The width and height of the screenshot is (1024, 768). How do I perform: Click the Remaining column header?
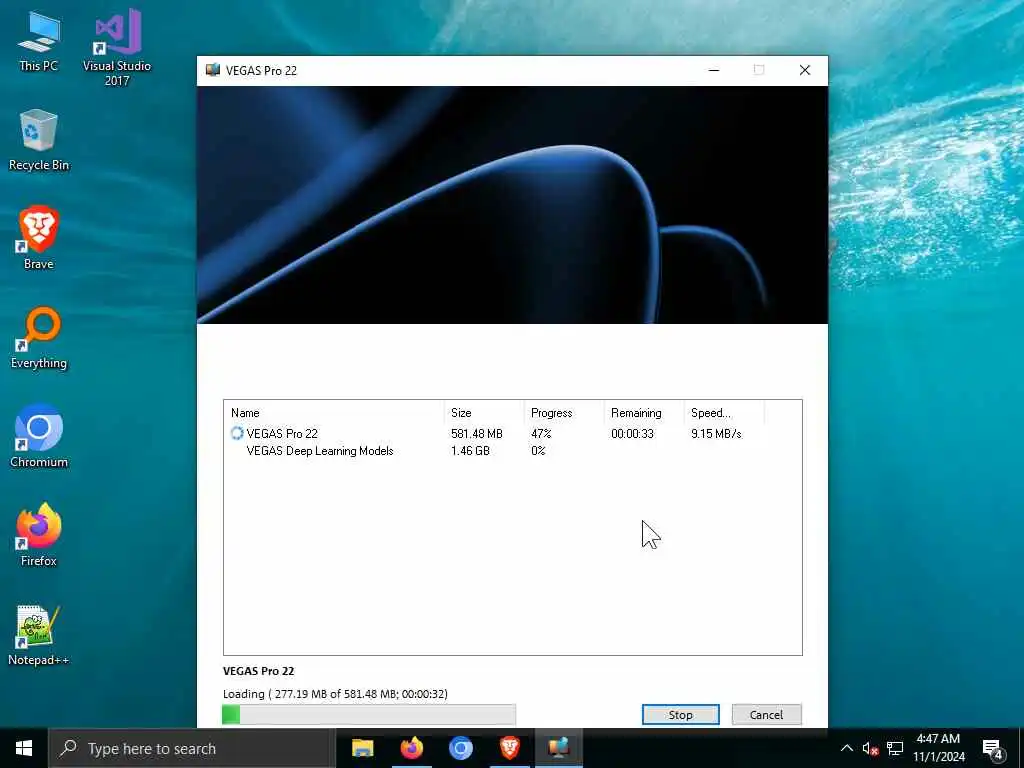[x=643, y=413]
